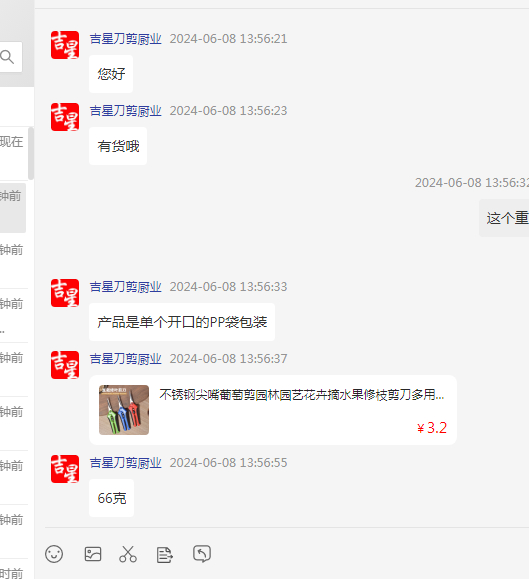Select the highlighted conversation in sidebar
Image resolution: width=529 pixels, height=579 pixels.
[x=13, y=208]
